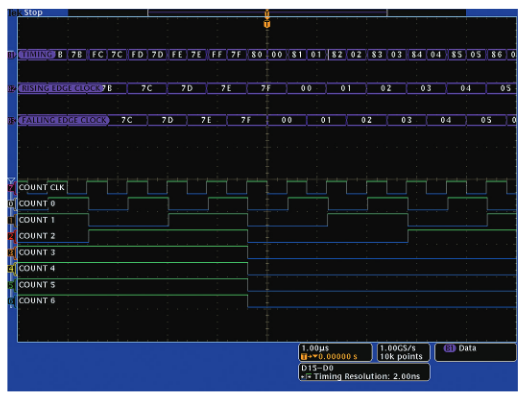Image resolution: width=525 pixels, height=399 pixels.
Task: Click 00 in the RISING EDGE CLOCK bus
Action: 306,88
